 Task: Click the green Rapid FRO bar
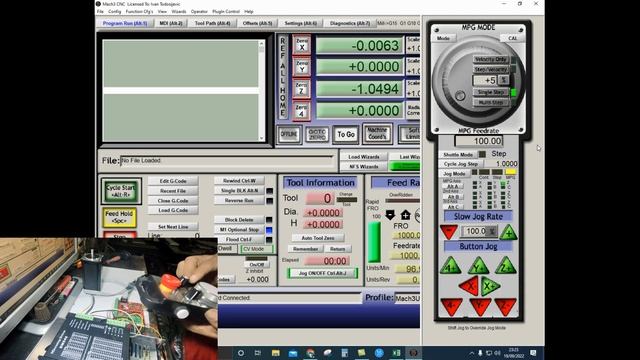374,242
